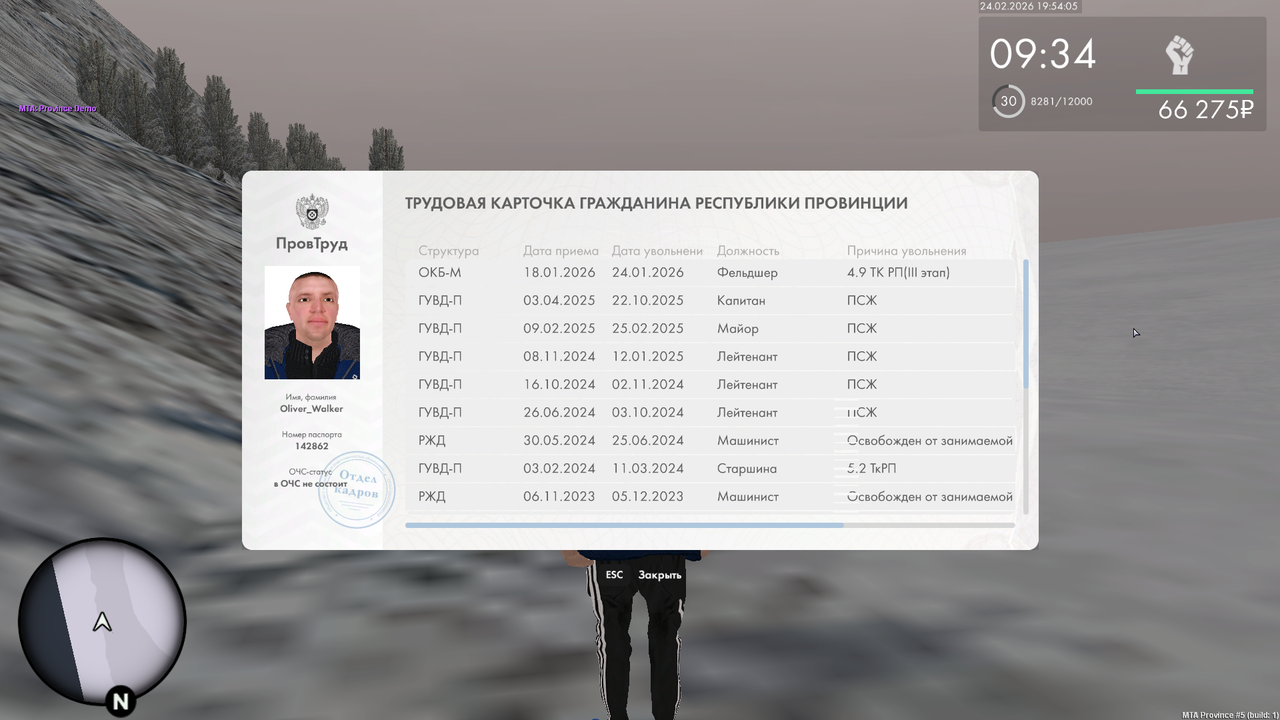Click hire date 03.02.2024
The image size is (1280, 720).
tap(559, 469)
